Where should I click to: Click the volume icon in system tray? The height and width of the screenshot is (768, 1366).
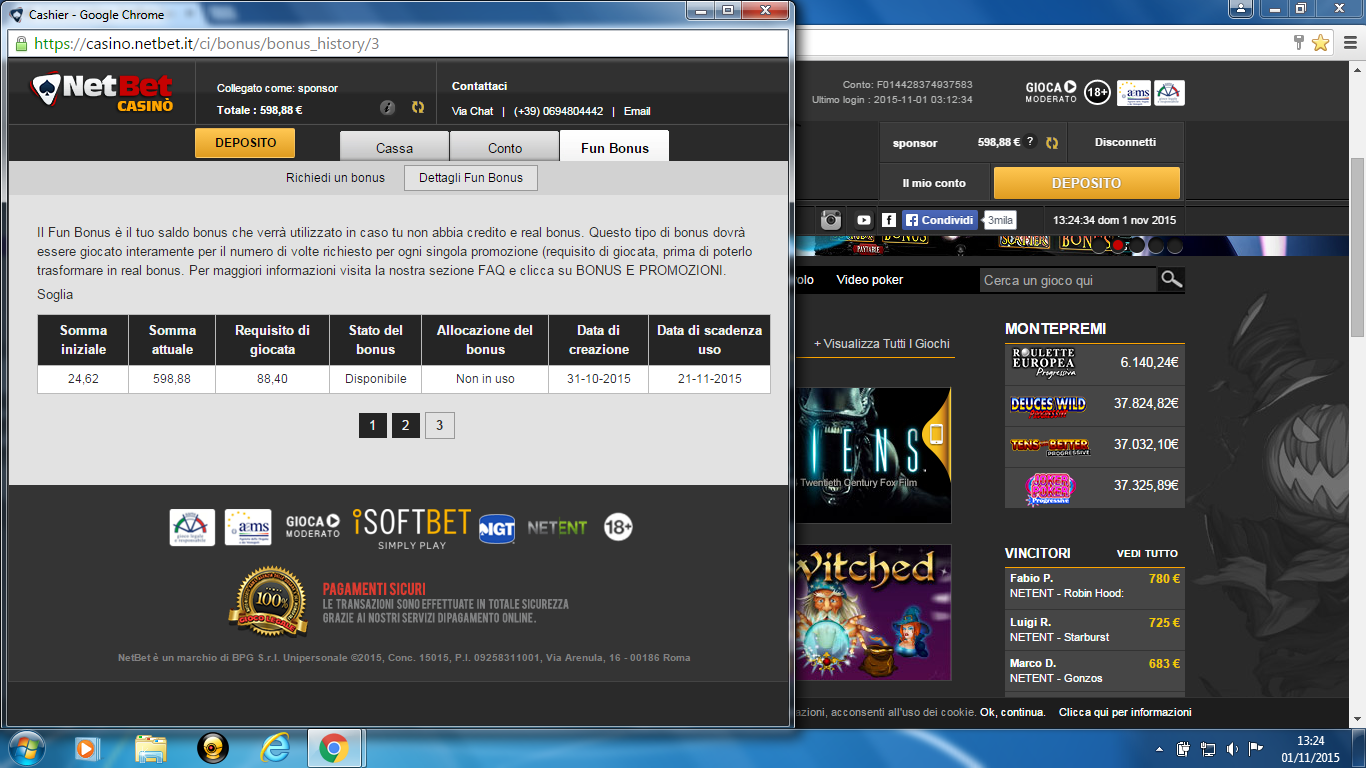tap(1232, 748)
